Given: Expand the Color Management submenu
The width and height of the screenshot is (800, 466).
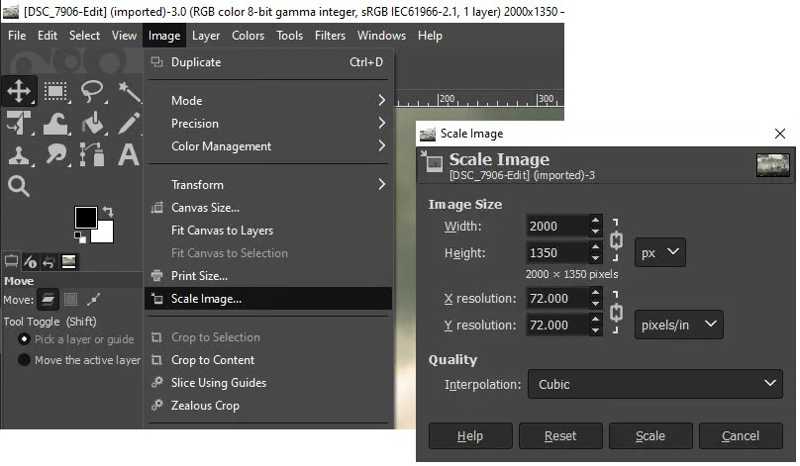Looking at the screenshot, I should (x=268, y=146).
